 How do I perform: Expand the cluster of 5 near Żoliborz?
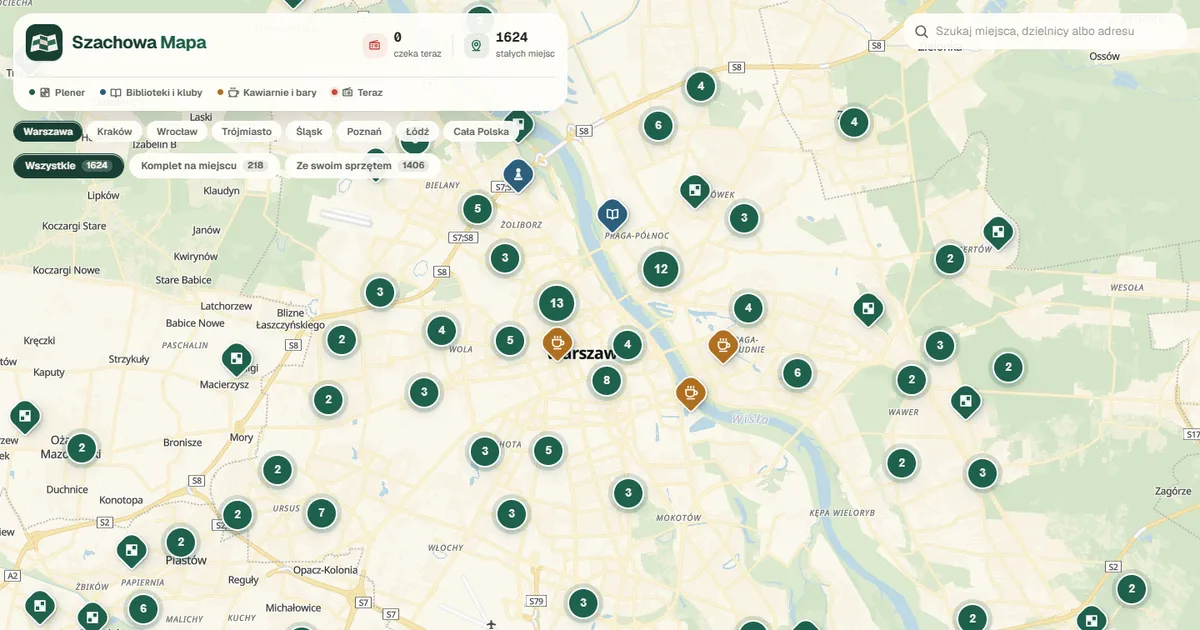coord(477,209)
